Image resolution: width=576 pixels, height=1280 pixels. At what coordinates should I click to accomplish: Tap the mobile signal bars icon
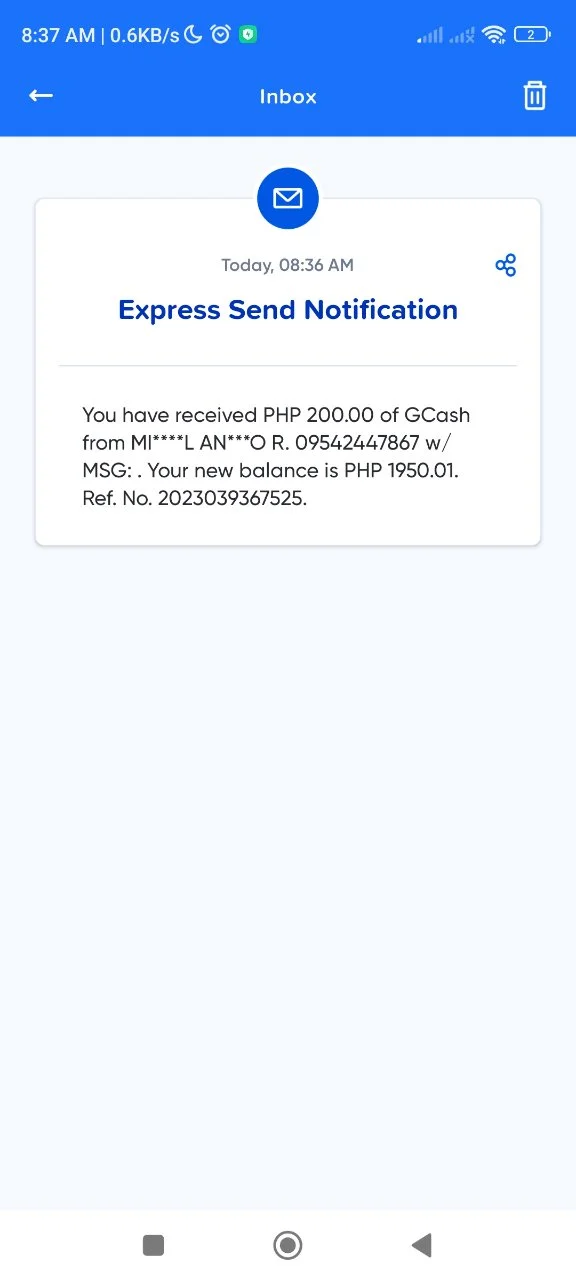click(x=430, y=35)
